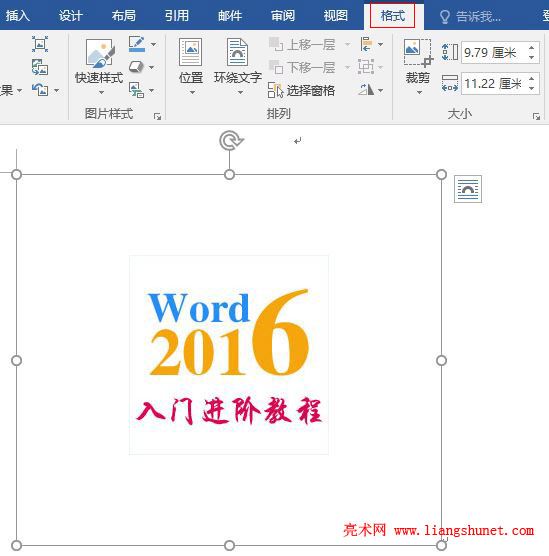
Task: Click the rotate objects icon
Action: click(x=366, y=90)
